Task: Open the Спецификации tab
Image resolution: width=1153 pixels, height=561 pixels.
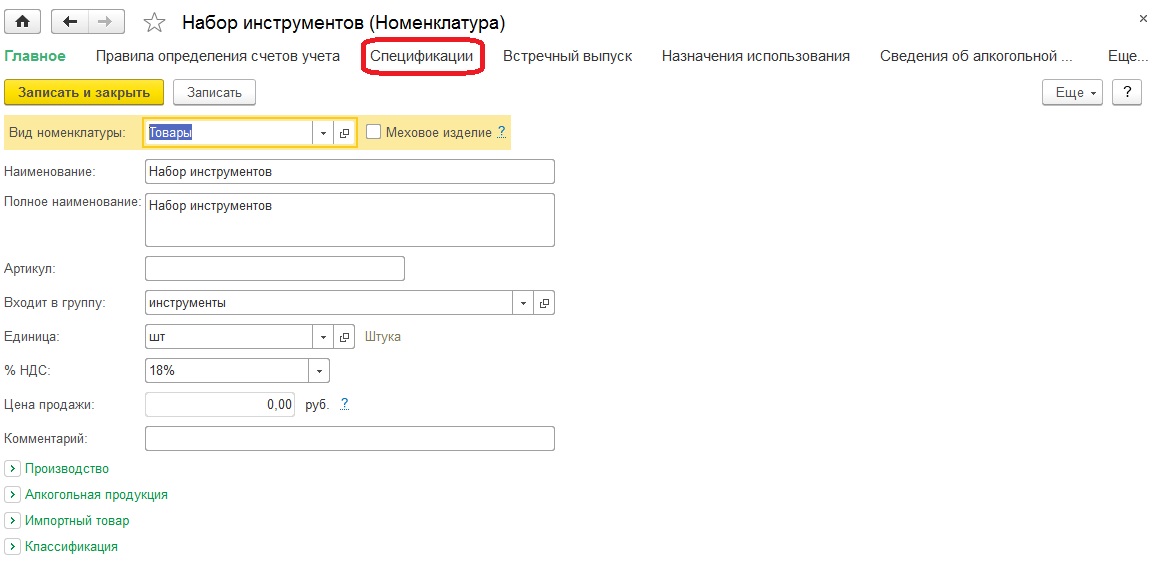Action: (421, 56)
